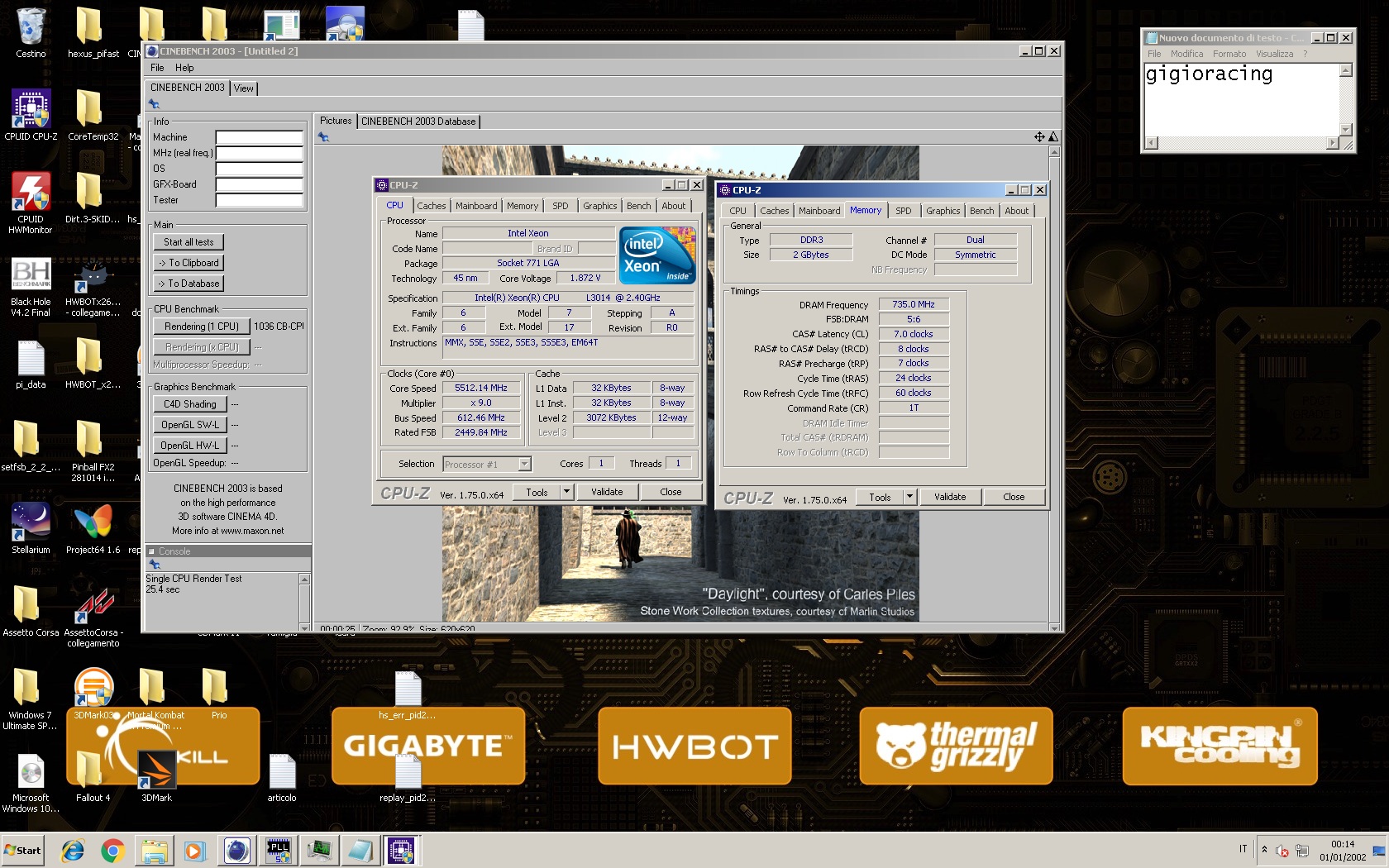The width and height of the screenshot is (1389, 868).
Task: Expand Tools dropdown arrow in CPU tab window
Action: (x=566, y=492)
